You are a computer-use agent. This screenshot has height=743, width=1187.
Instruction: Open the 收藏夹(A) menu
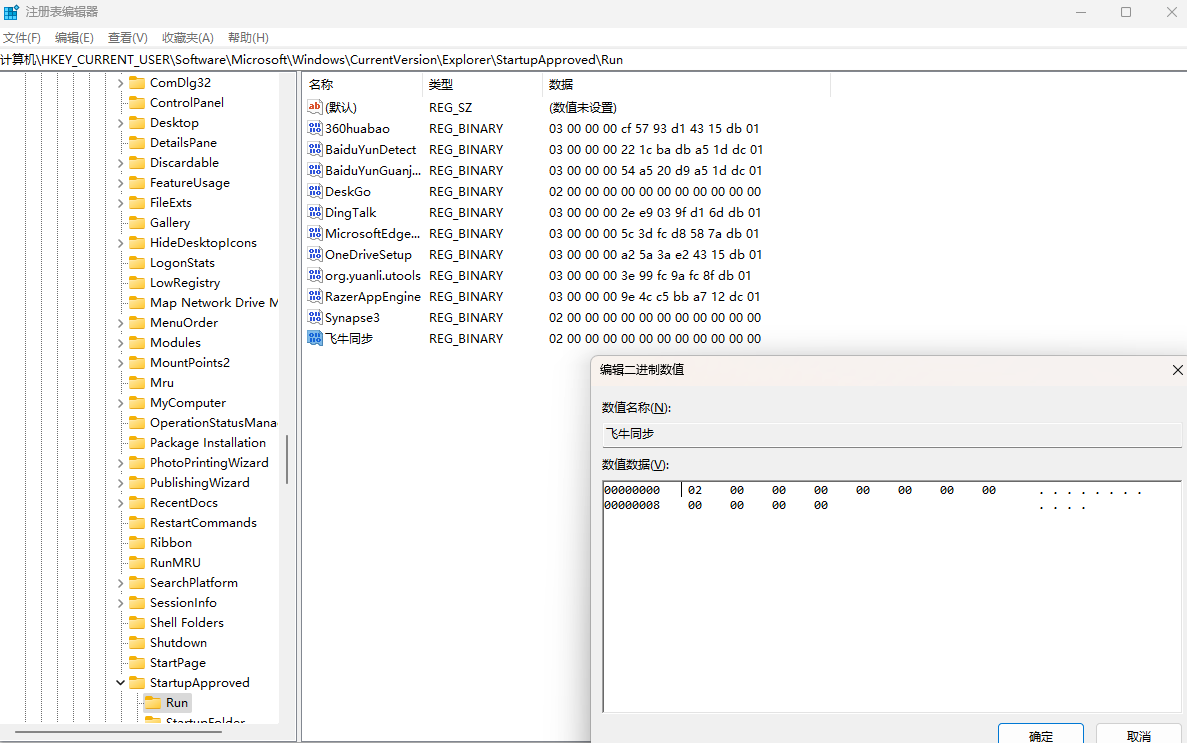coord(188,38)
